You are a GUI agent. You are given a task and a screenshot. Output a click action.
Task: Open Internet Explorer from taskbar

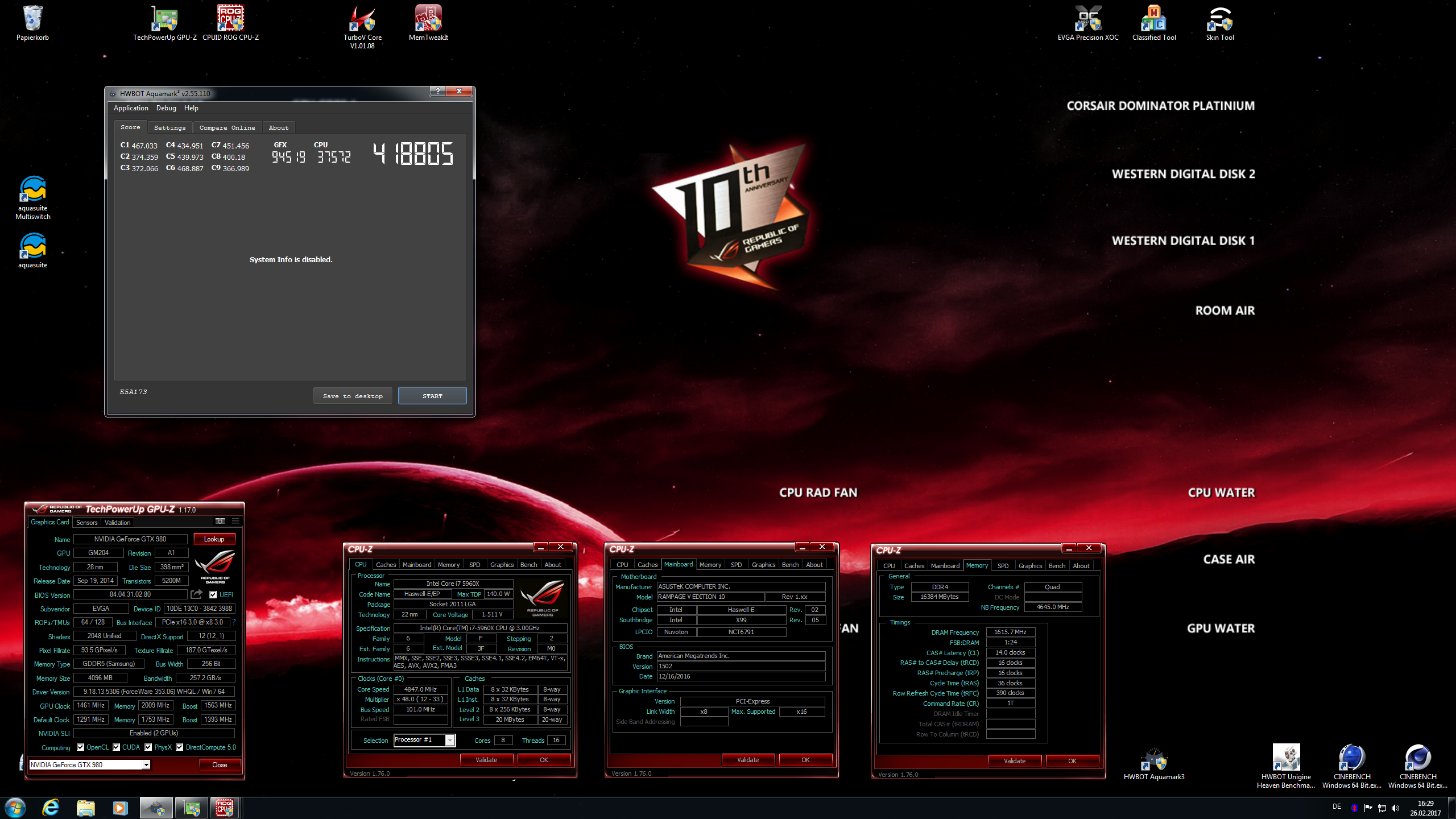pos(51,808)
